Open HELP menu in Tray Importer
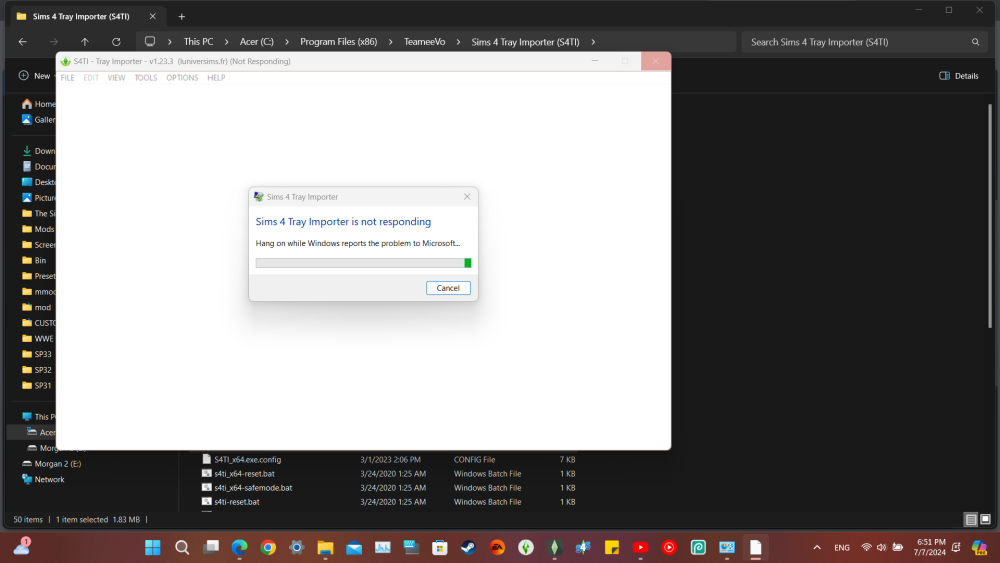This screenshot has height=563, width=1000. click(216, 78)
